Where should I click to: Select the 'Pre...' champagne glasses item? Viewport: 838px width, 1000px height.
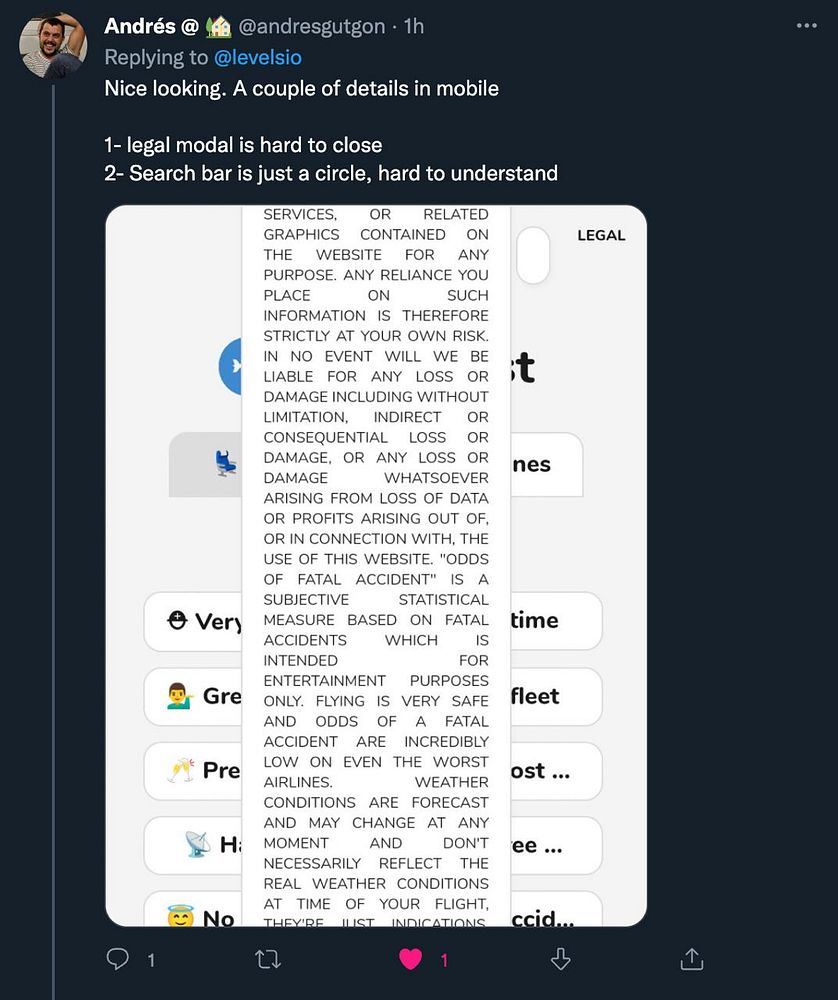pyautogui.click(x=373, y=771)
